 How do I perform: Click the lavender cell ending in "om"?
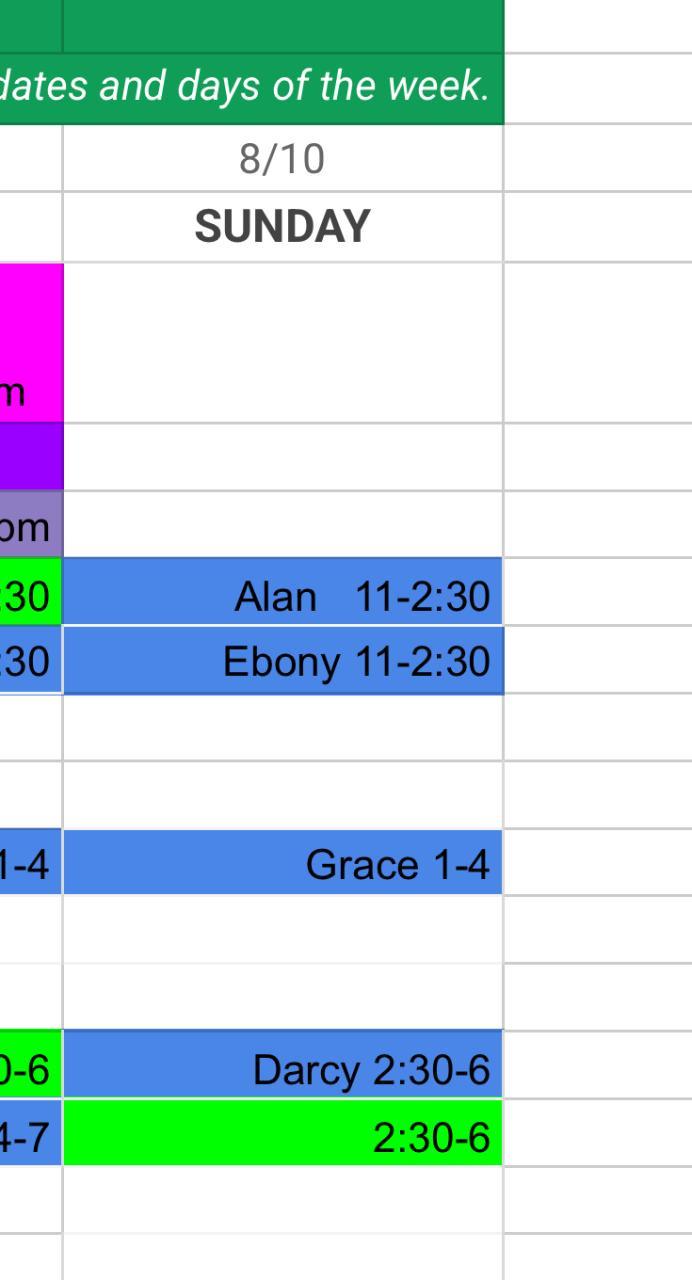pyautogui.click(x=30, y=525)
